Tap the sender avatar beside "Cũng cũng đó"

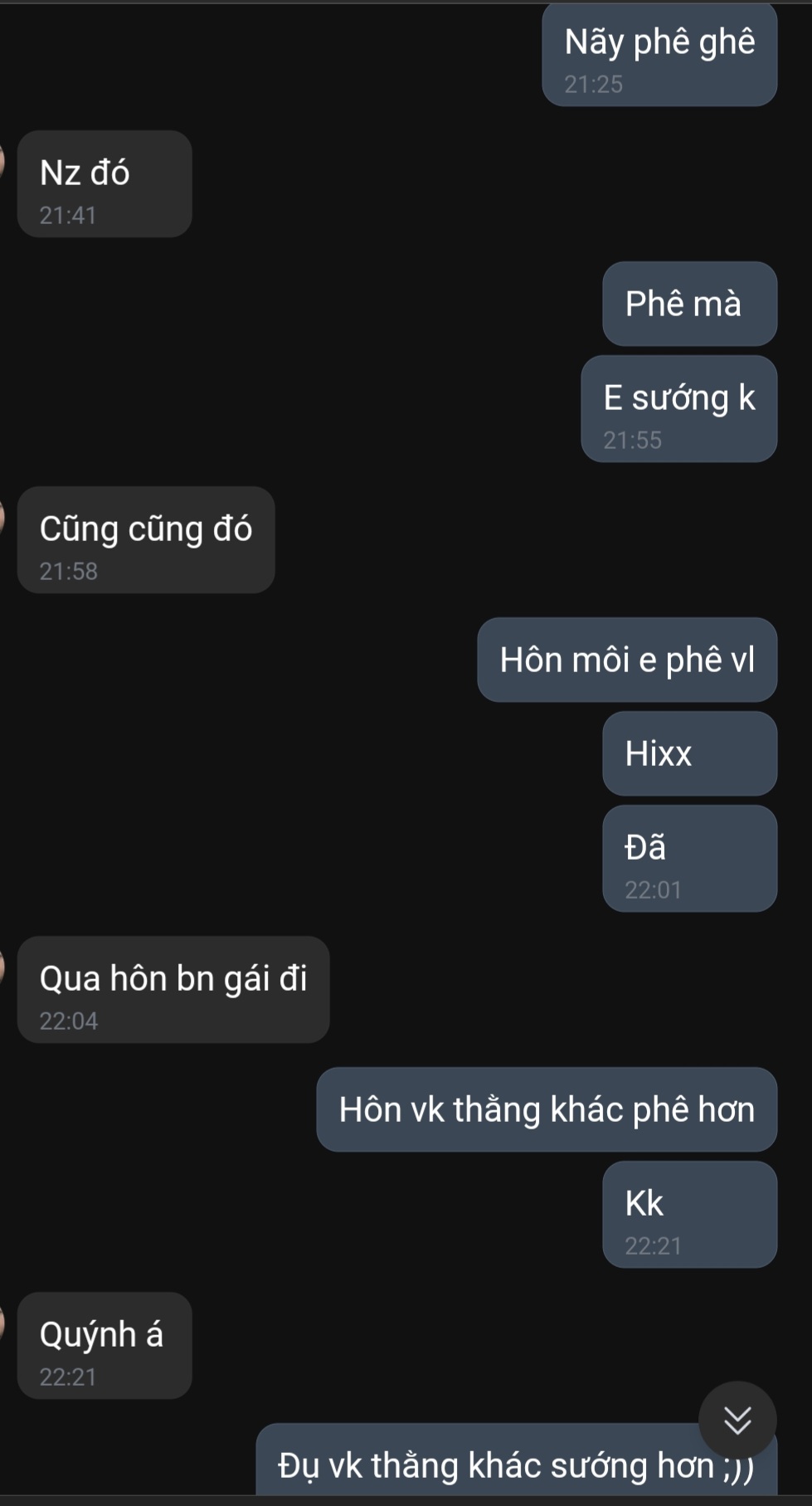2,514
